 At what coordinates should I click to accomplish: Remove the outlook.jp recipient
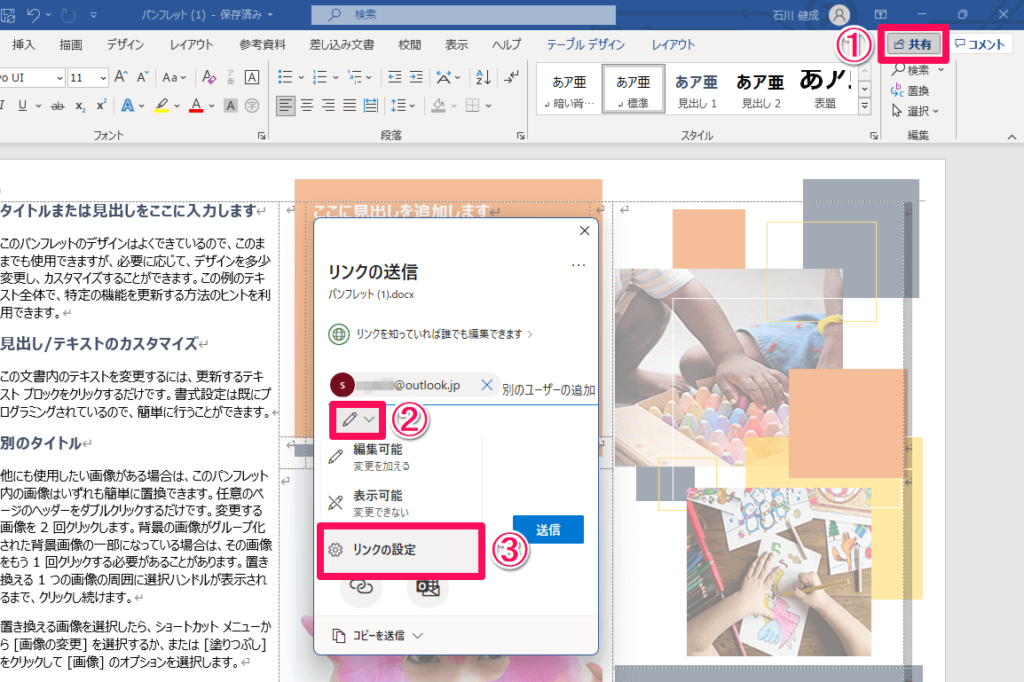coord(487,385)
